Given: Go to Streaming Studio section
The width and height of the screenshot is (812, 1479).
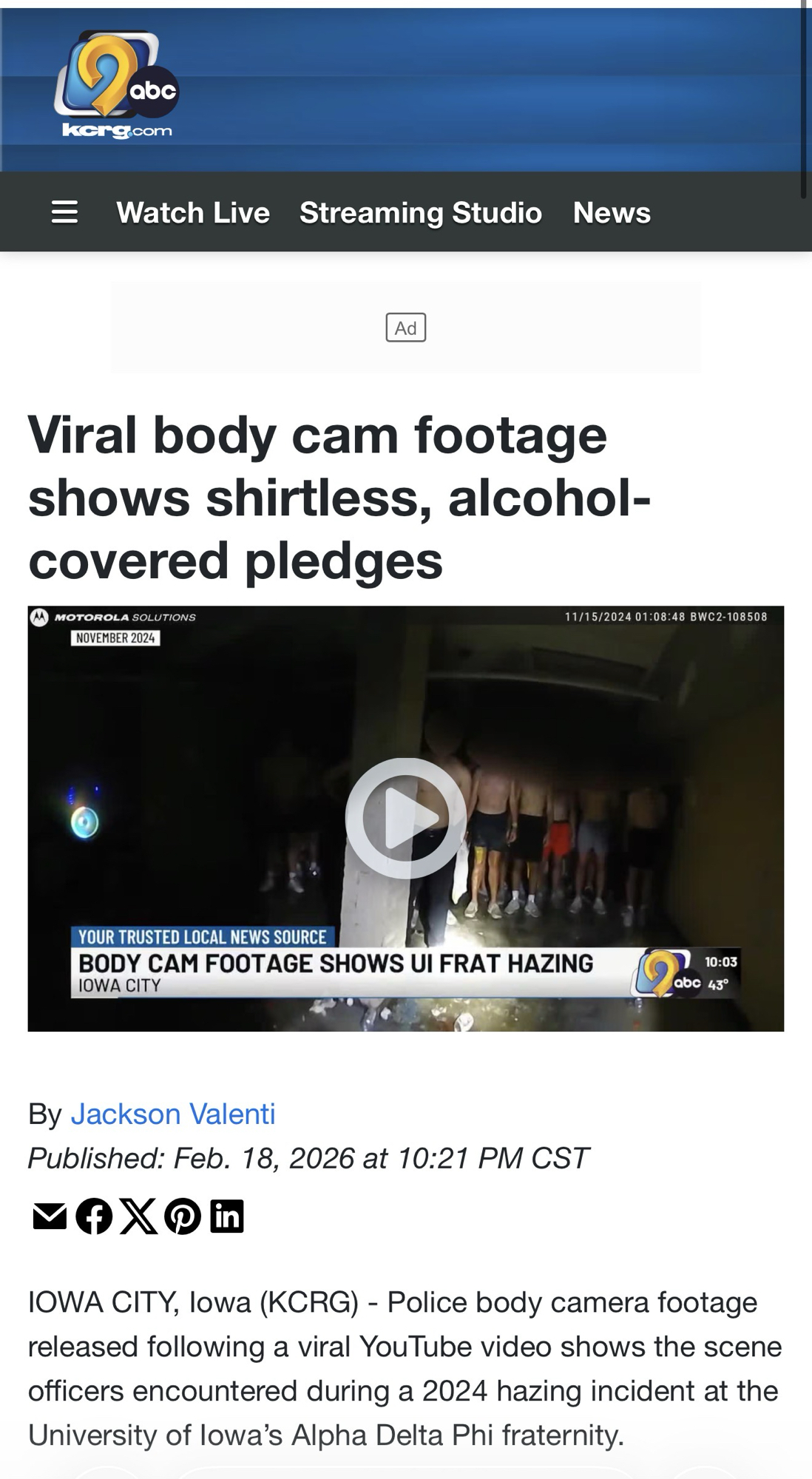Looking at the screenshot, I should (x=421, y=213).
